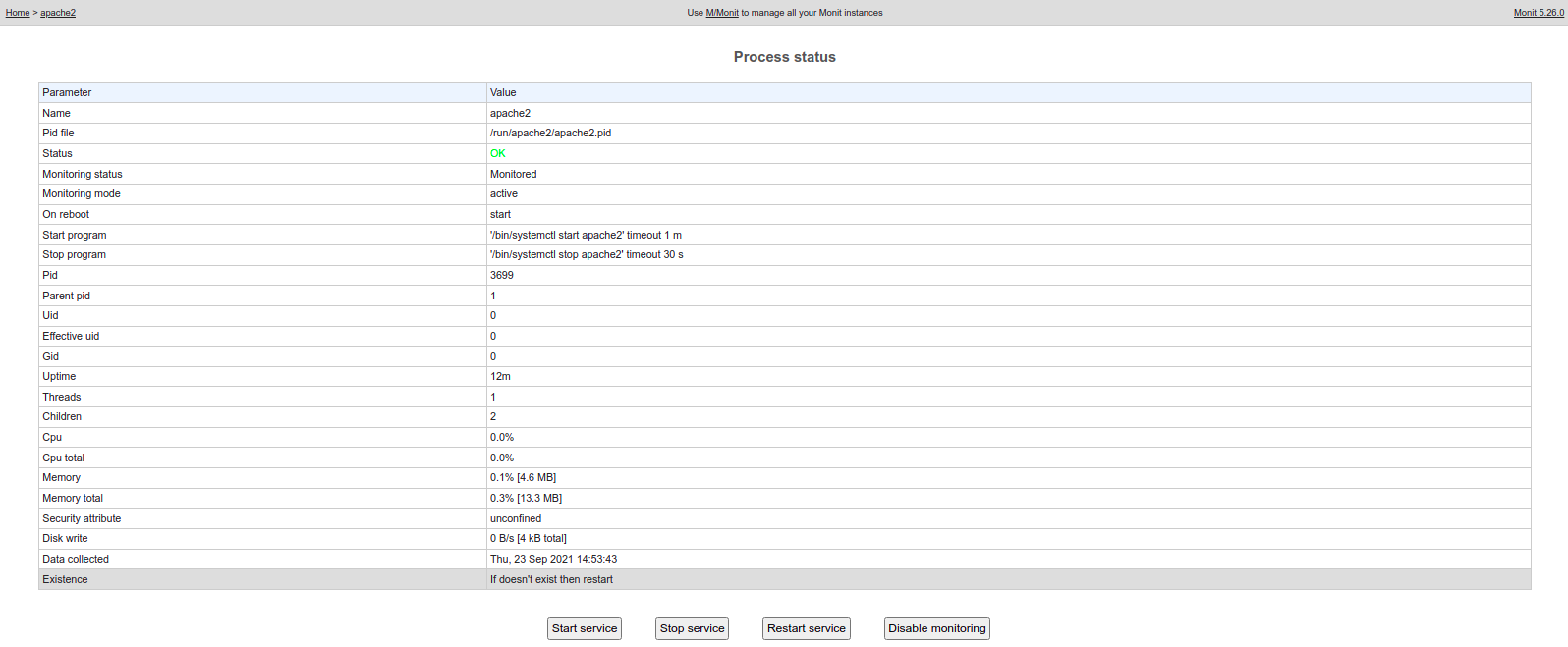
Task: Click the Start program command value
Action: click(586, 235)
